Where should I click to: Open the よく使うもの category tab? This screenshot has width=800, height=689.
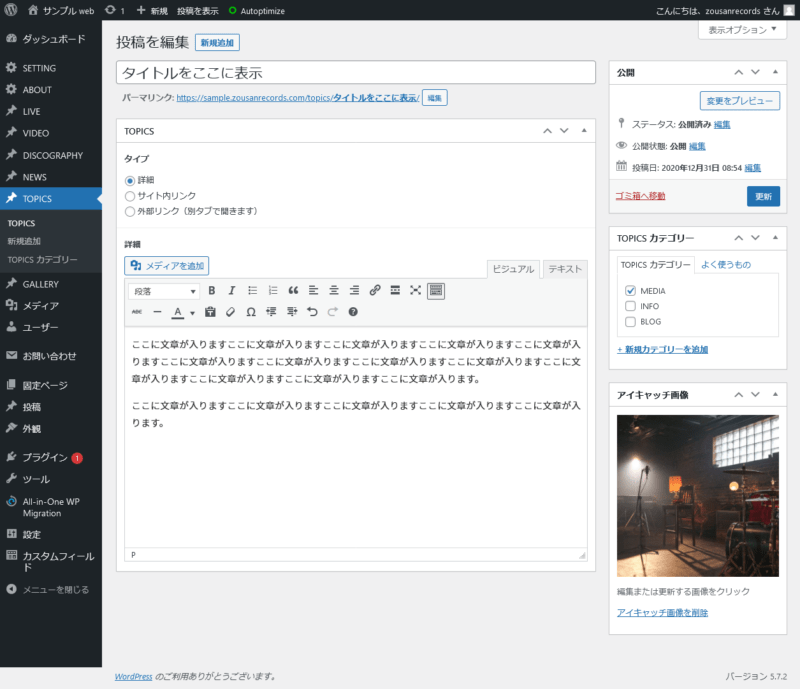[725, 264]
